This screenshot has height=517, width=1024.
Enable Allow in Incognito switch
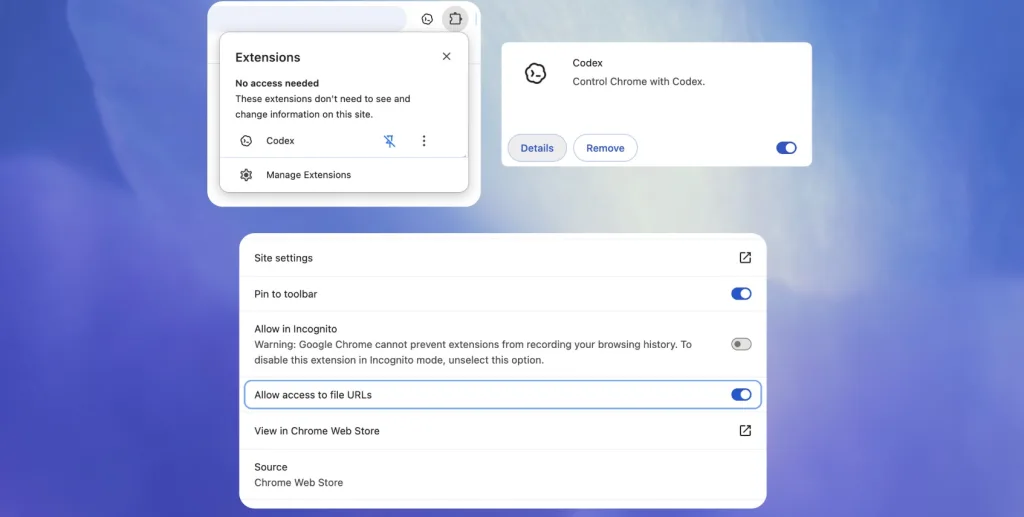click(741, 344)
